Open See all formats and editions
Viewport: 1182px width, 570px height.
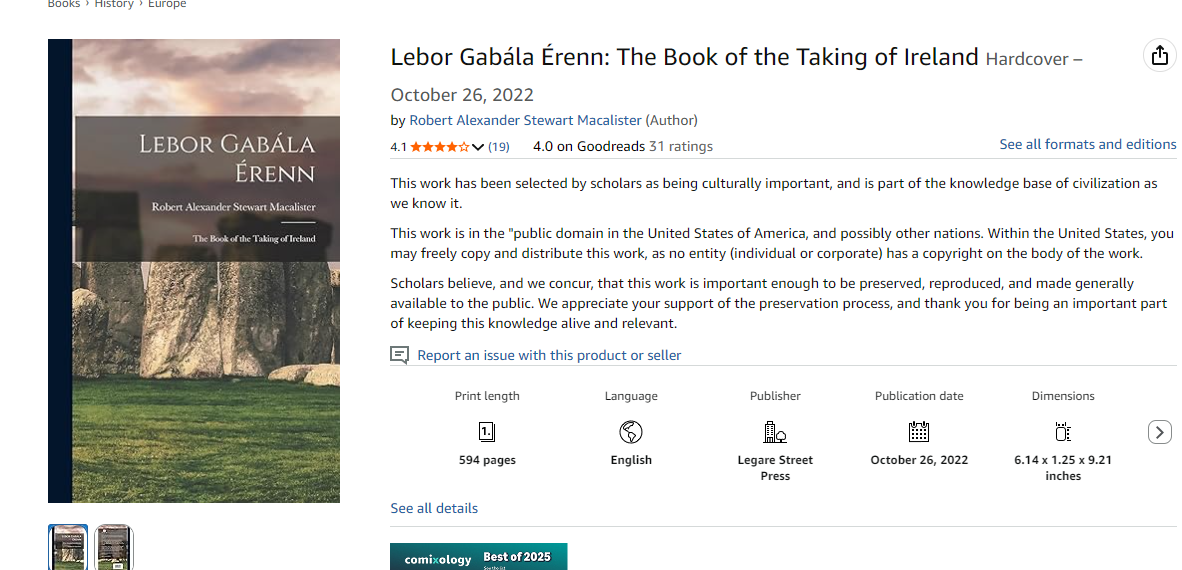(x=1087, y=144)
